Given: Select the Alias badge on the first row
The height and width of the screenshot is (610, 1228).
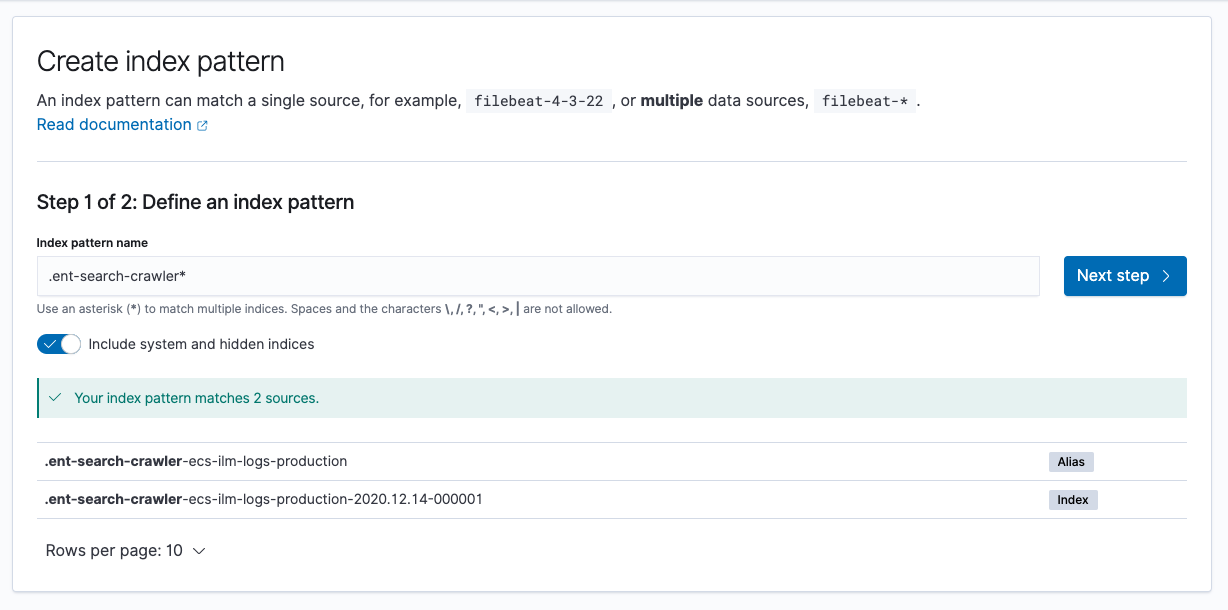Looking at the screenshot, I should (x=1070, y=461).
